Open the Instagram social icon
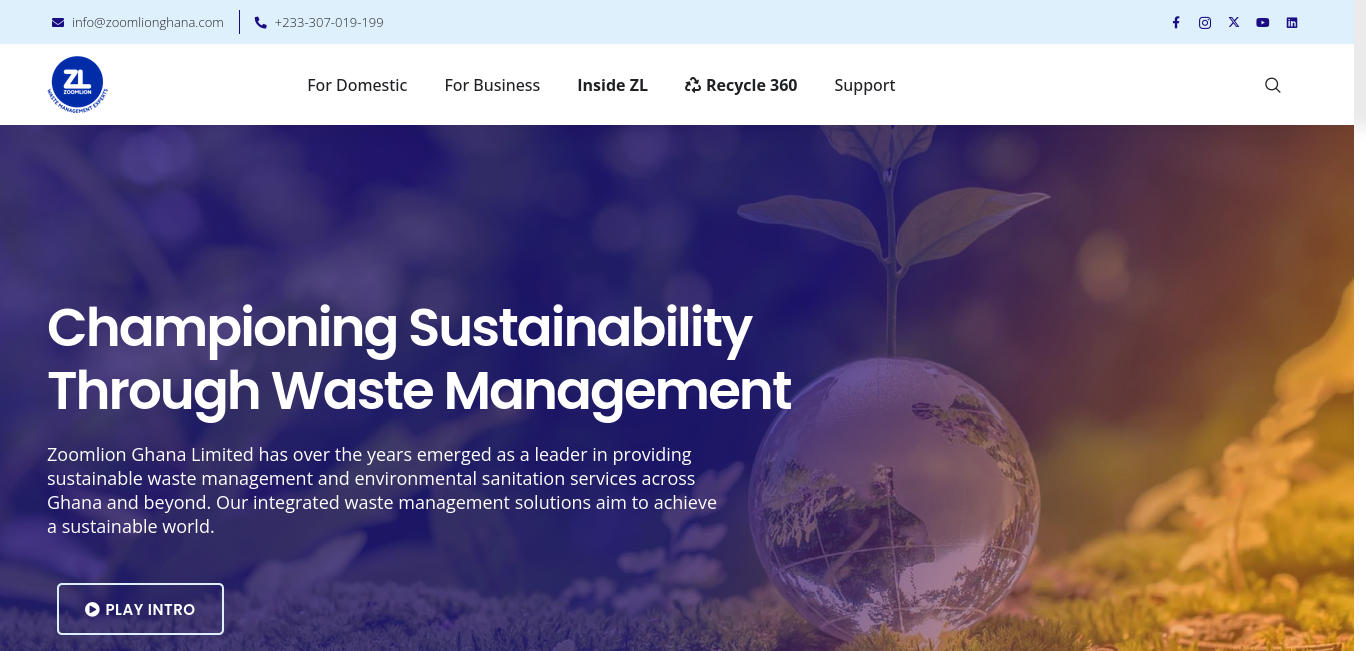The height and width of the screenshot is (651, 1366). pos(1205,22)
